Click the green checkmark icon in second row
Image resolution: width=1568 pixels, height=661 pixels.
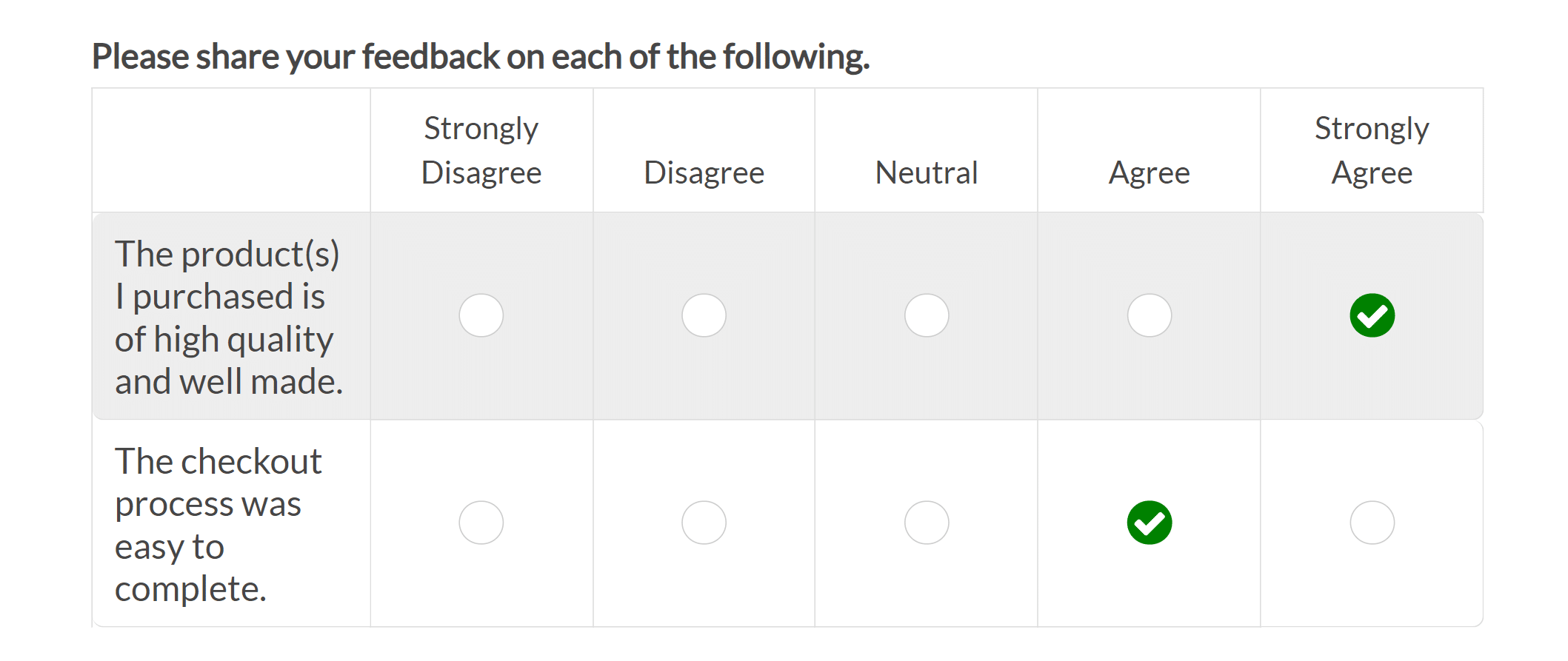pyautogui.click(x=1149, y=523)
